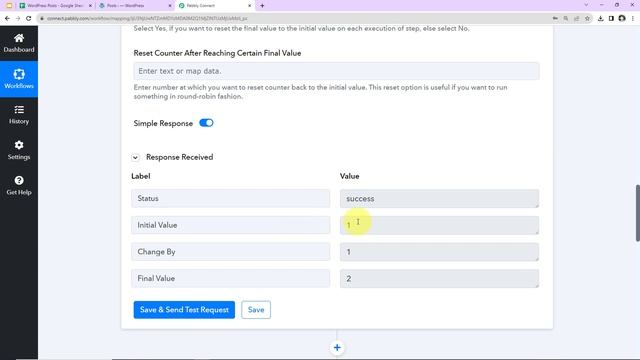Open the browser side panel icon

pyautogui.click(x=611, y=18)
